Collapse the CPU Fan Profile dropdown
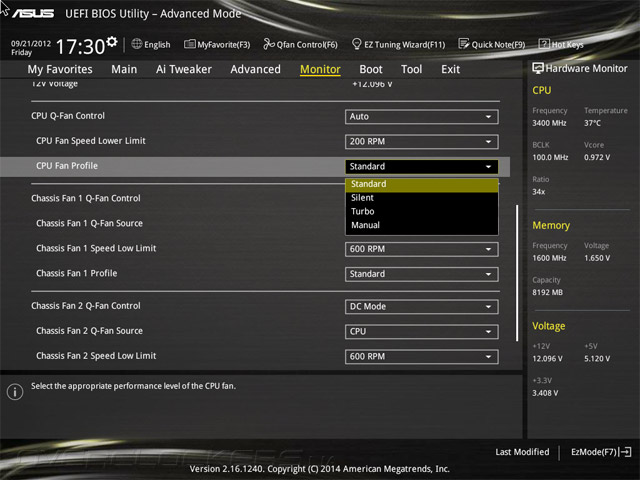Screen dimensions: 640x480 (x=421, y=167)
